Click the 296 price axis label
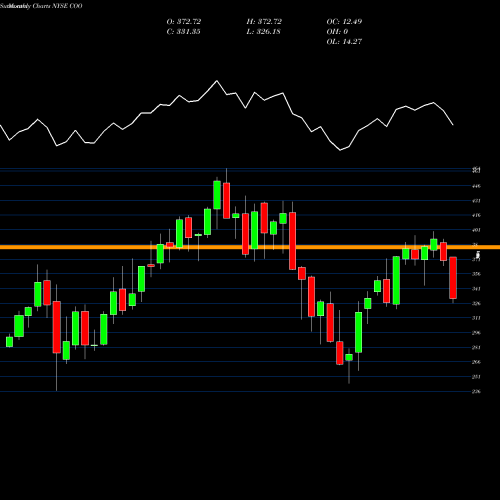 (x=476, y=333)
